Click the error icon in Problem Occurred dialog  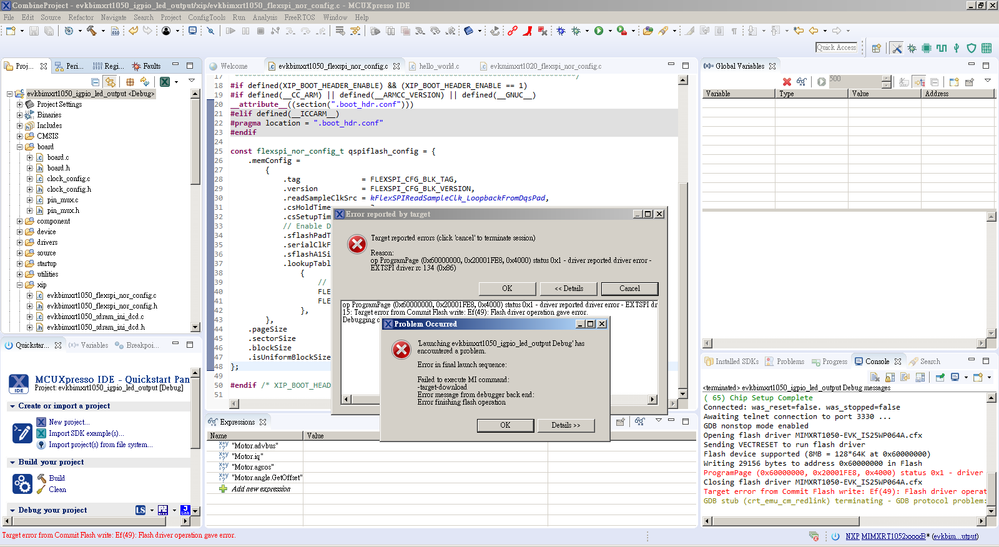point(401,350)
